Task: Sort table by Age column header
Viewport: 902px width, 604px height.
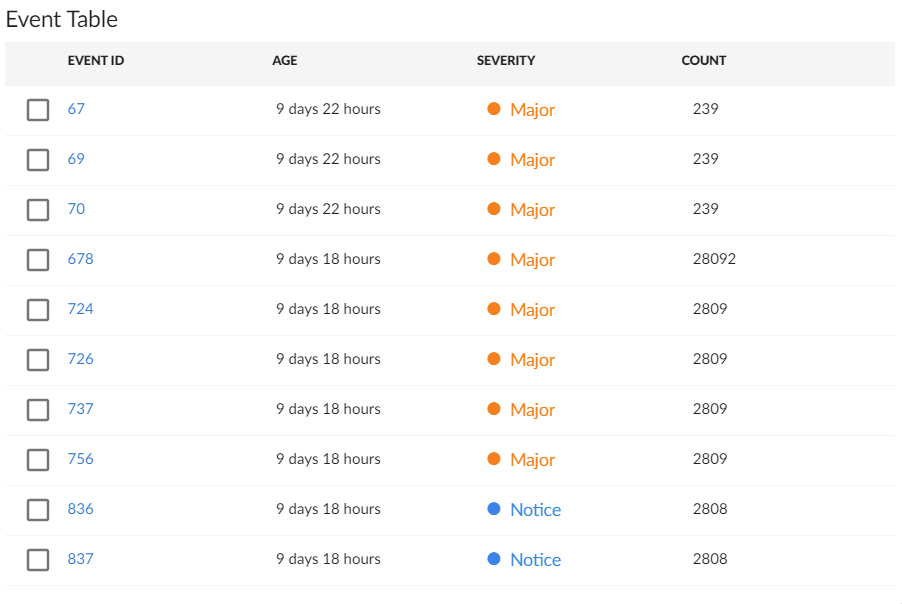Action: tap(285, 61)
